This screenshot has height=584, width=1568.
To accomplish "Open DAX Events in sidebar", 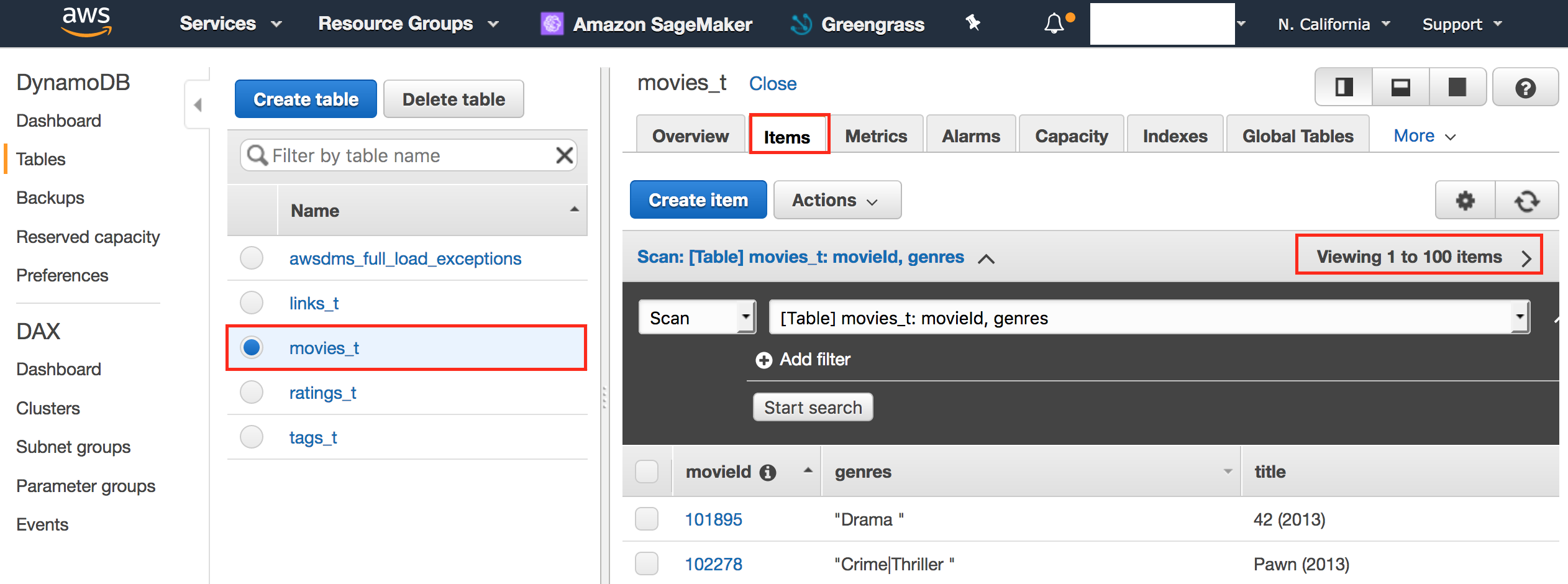I will coord(42,524).
